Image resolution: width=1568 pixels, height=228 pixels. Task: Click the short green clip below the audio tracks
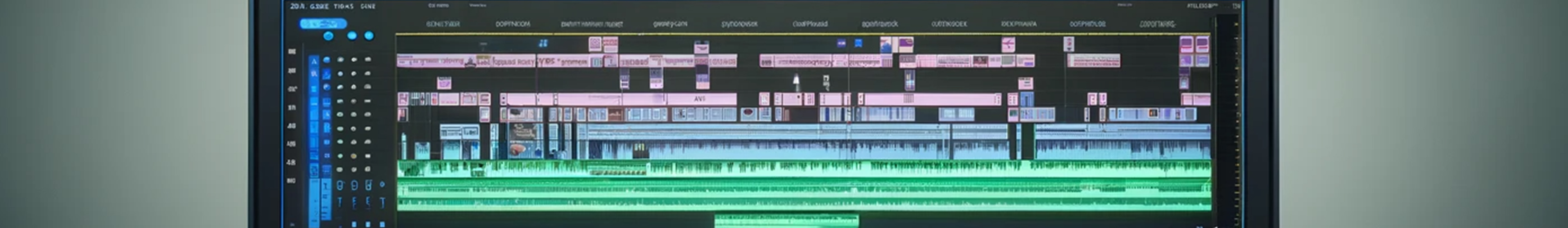pos(786,220)
